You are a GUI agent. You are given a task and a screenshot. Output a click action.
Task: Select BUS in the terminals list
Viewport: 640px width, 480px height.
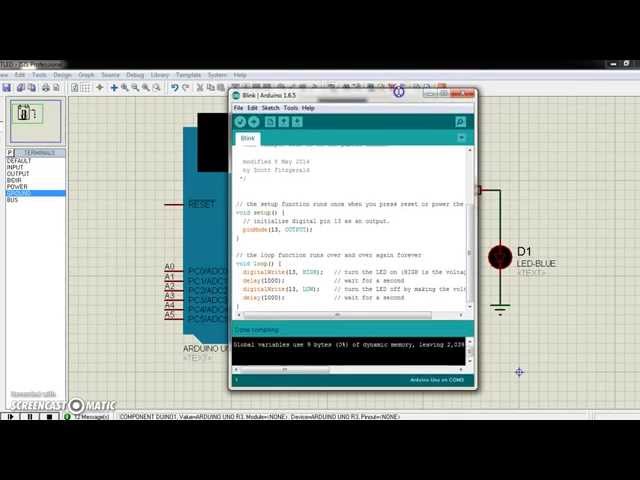click(x=35, y=200)
